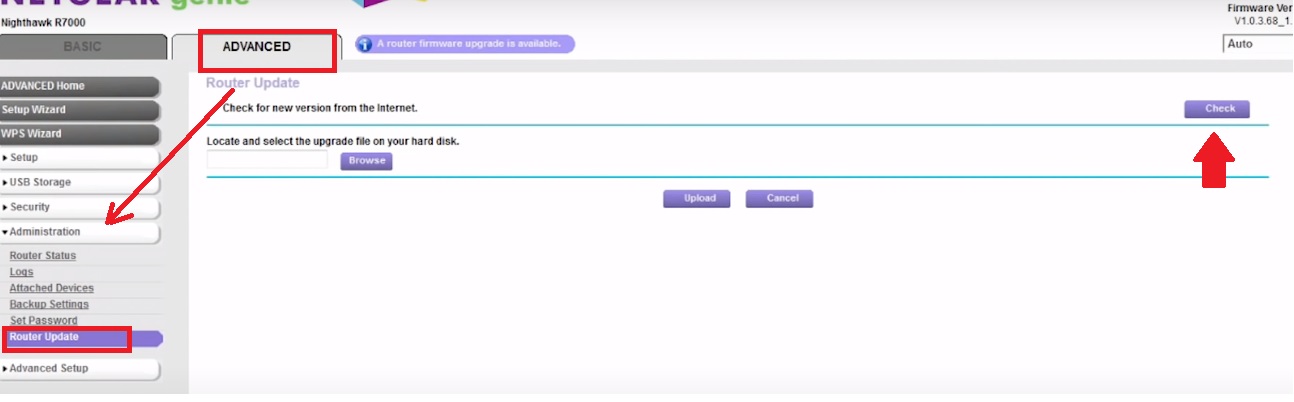This screenshot has width=1294, height=402.
Task: Open Backup Settings page
Action: 49,304
